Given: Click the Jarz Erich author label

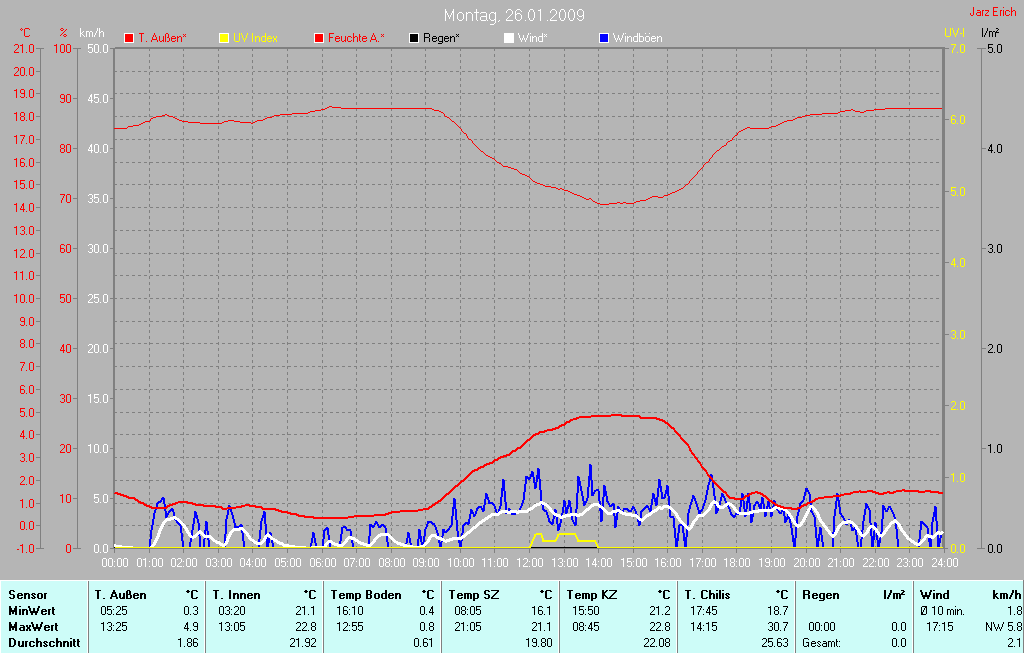Looking at the screenshot, I should (x=993, y=13).
